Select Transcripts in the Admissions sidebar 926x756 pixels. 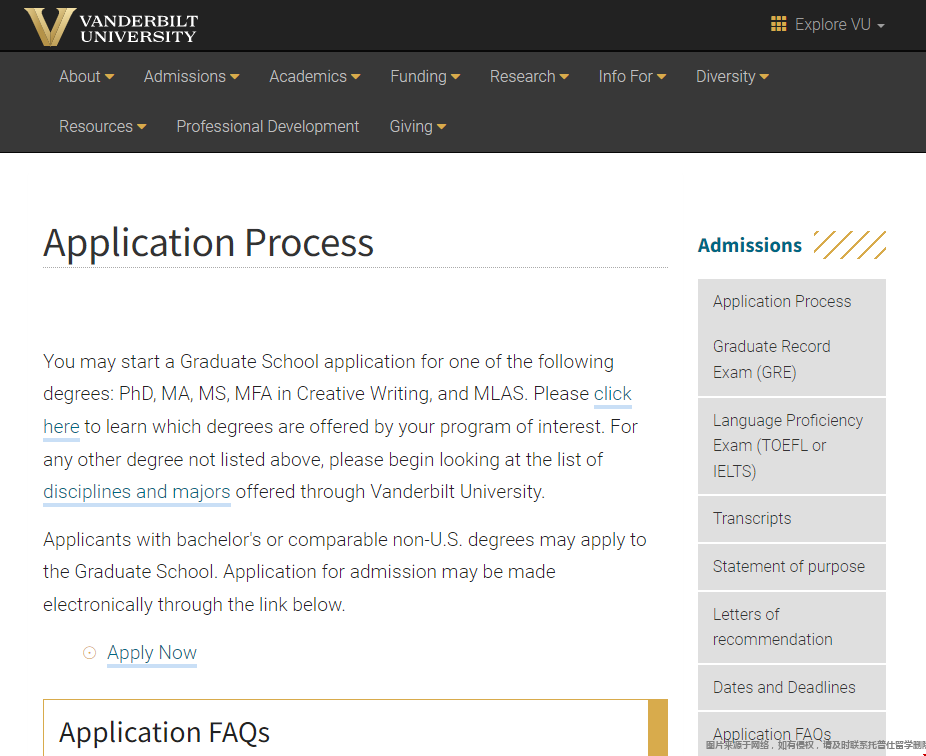pos(791,519)
